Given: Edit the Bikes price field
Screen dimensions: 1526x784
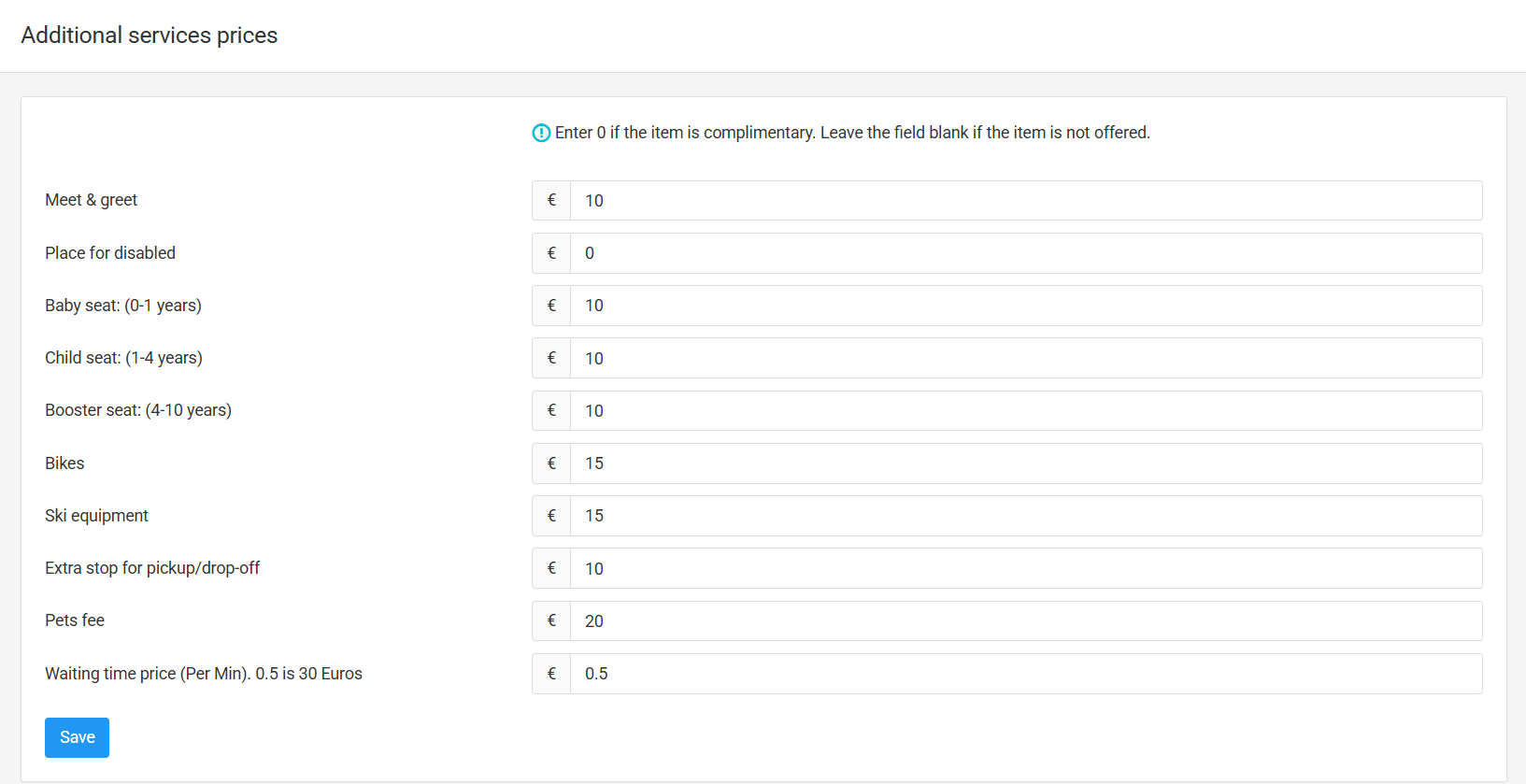Looking at the screenshot, I should point(1025,463).
